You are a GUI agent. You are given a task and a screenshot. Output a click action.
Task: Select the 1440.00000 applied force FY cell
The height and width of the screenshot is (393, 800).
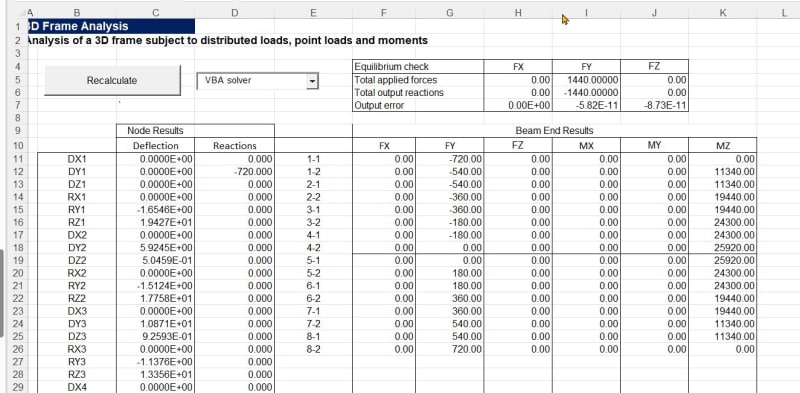click(586, 80)
